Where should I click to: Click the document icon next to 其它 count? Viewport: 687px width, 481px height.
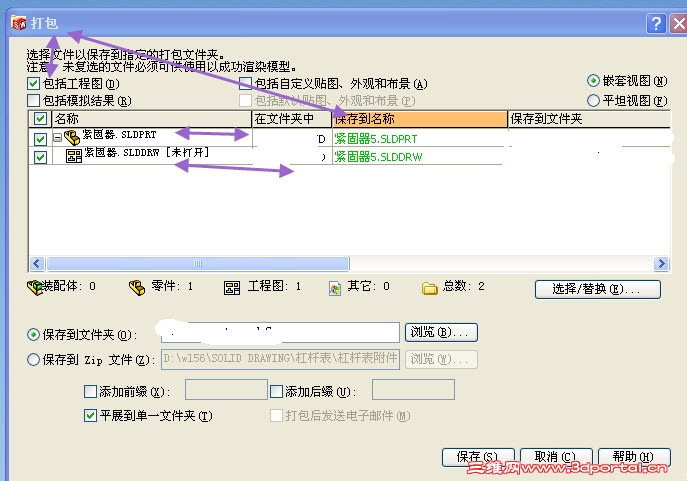[335, 288]
